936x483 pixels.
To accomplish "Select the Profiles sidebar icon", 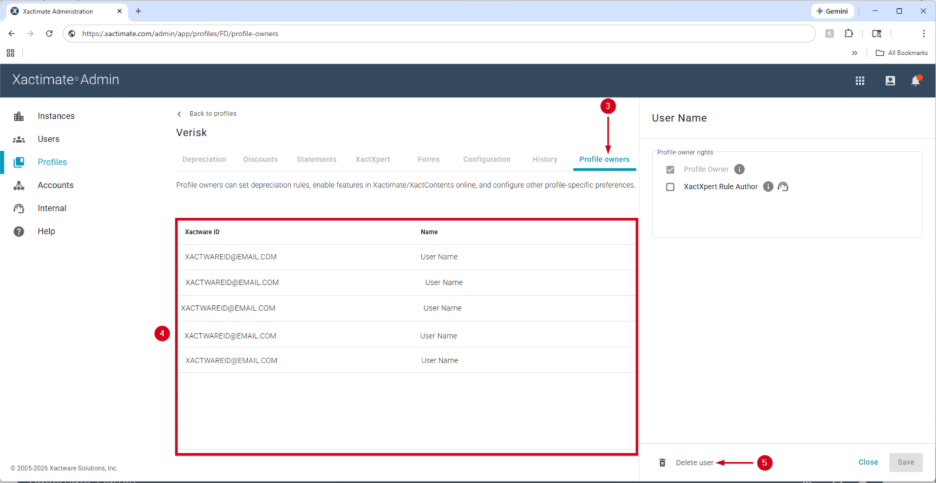I will click(19, 162).
